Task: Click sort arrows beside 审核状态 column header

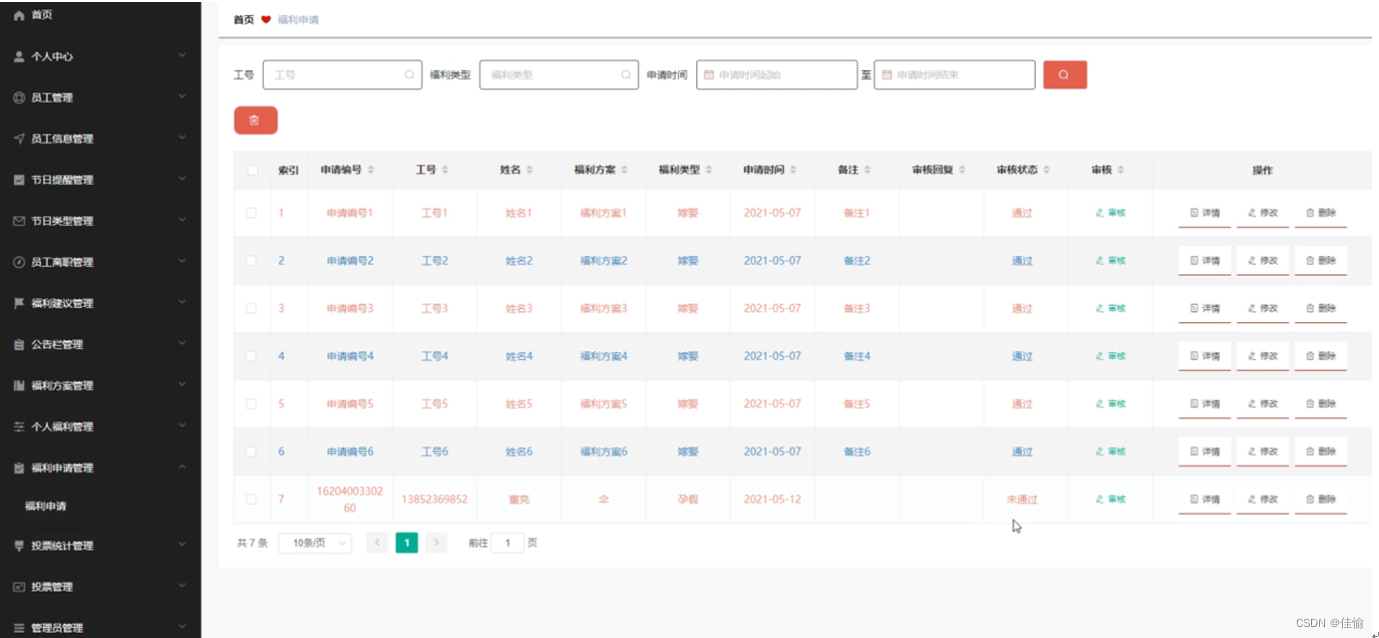Action: (x=1046, y=171)
